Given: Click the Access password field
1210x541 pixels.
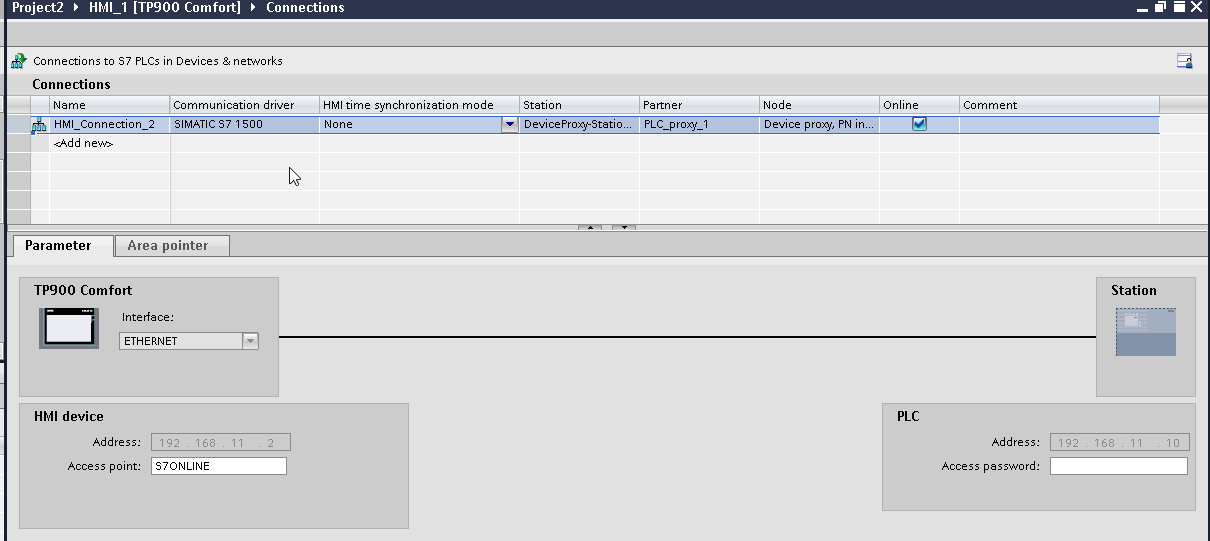Looking at the screenshot, I should pyautogui.click(x=1119, y=466).
